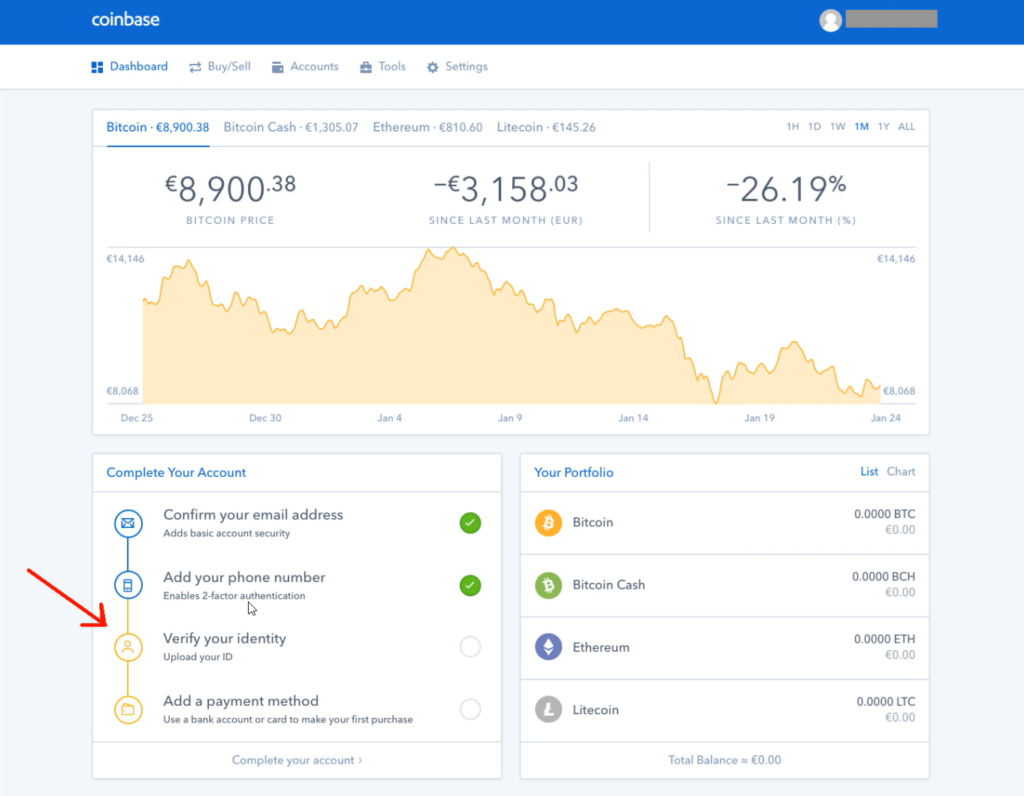Click the green Bitcoin Cash icon
The height and width of the screenshot is (796, 1024).
(x=549, y=585)
